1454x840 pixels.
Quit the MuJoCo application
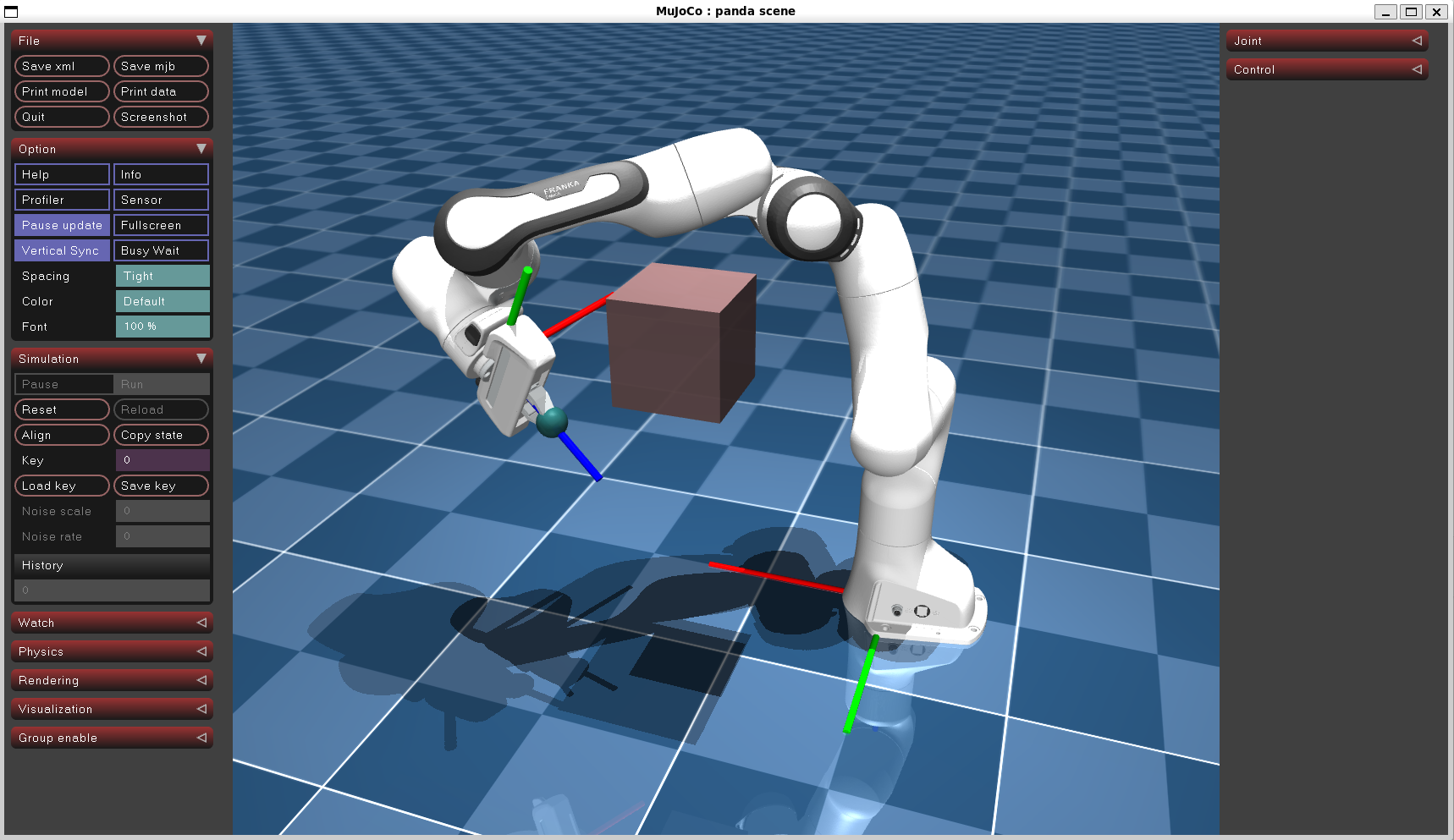62,117
